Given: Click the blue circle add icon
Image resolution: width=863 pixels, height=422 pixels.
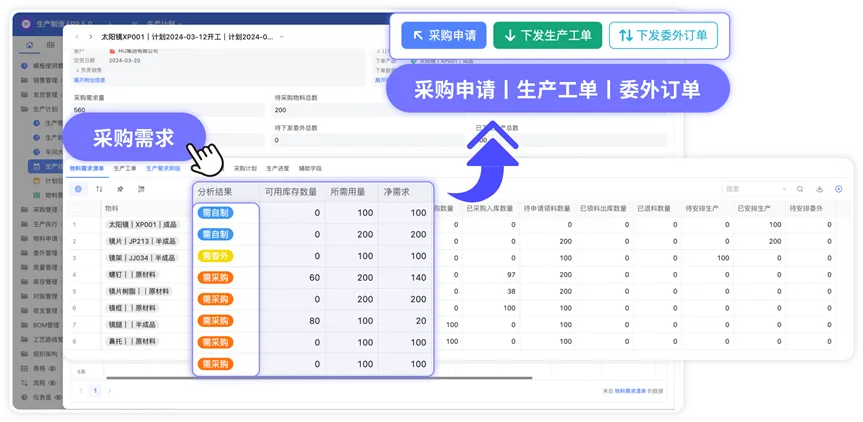Looking at the screenshot, I should click(x=839, y=189).
